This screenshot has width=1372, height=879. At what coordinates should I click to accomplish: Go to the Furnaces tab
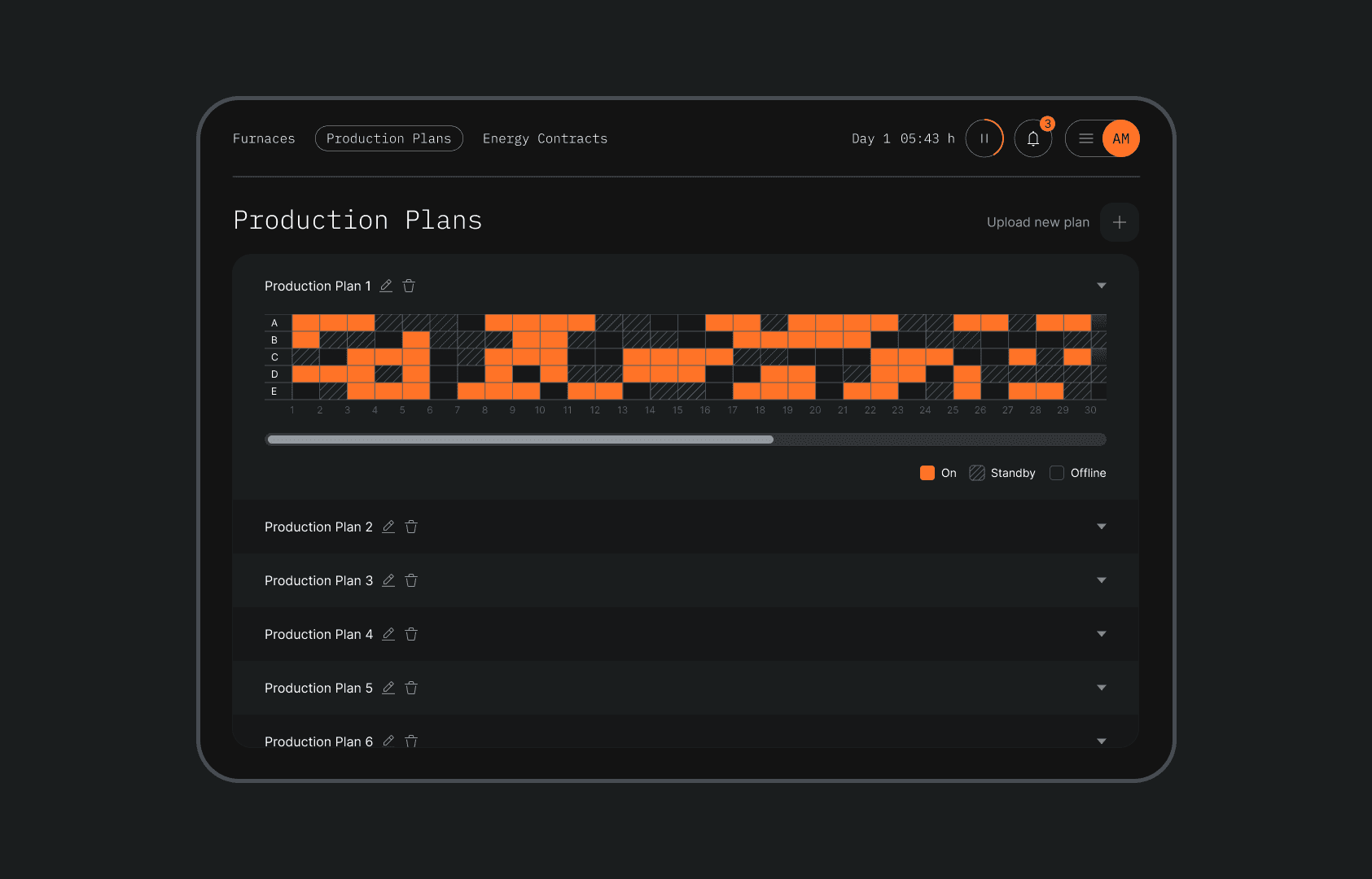[x=264, y=138]
